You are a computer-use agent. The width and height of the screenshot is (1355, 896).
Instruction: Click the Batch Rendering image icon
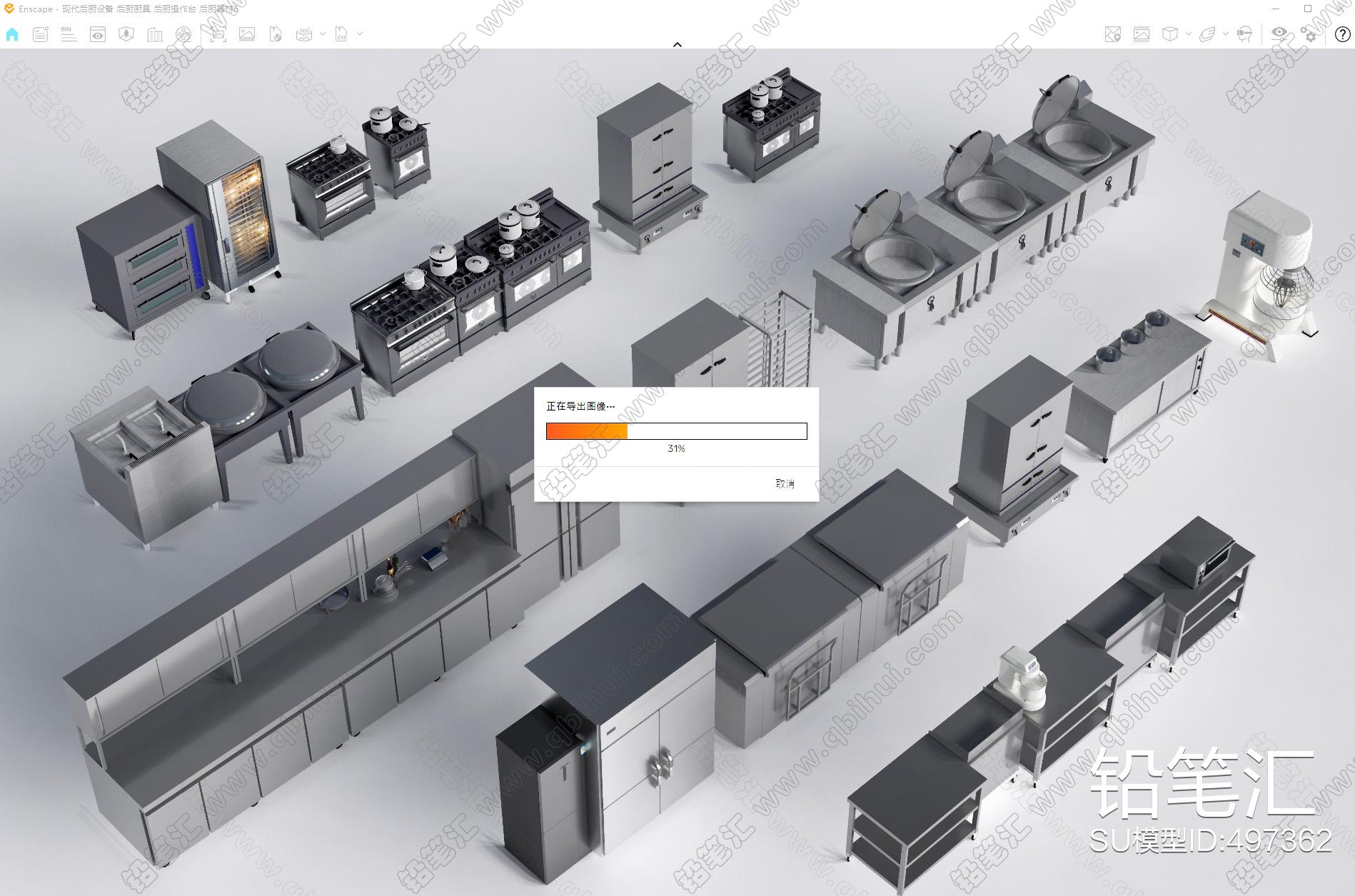tap(247, 34)
